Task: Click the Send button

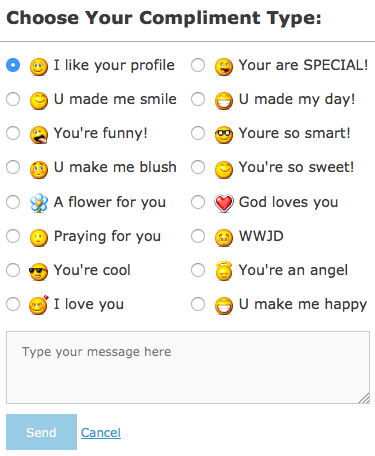Action: coord(41,432)
